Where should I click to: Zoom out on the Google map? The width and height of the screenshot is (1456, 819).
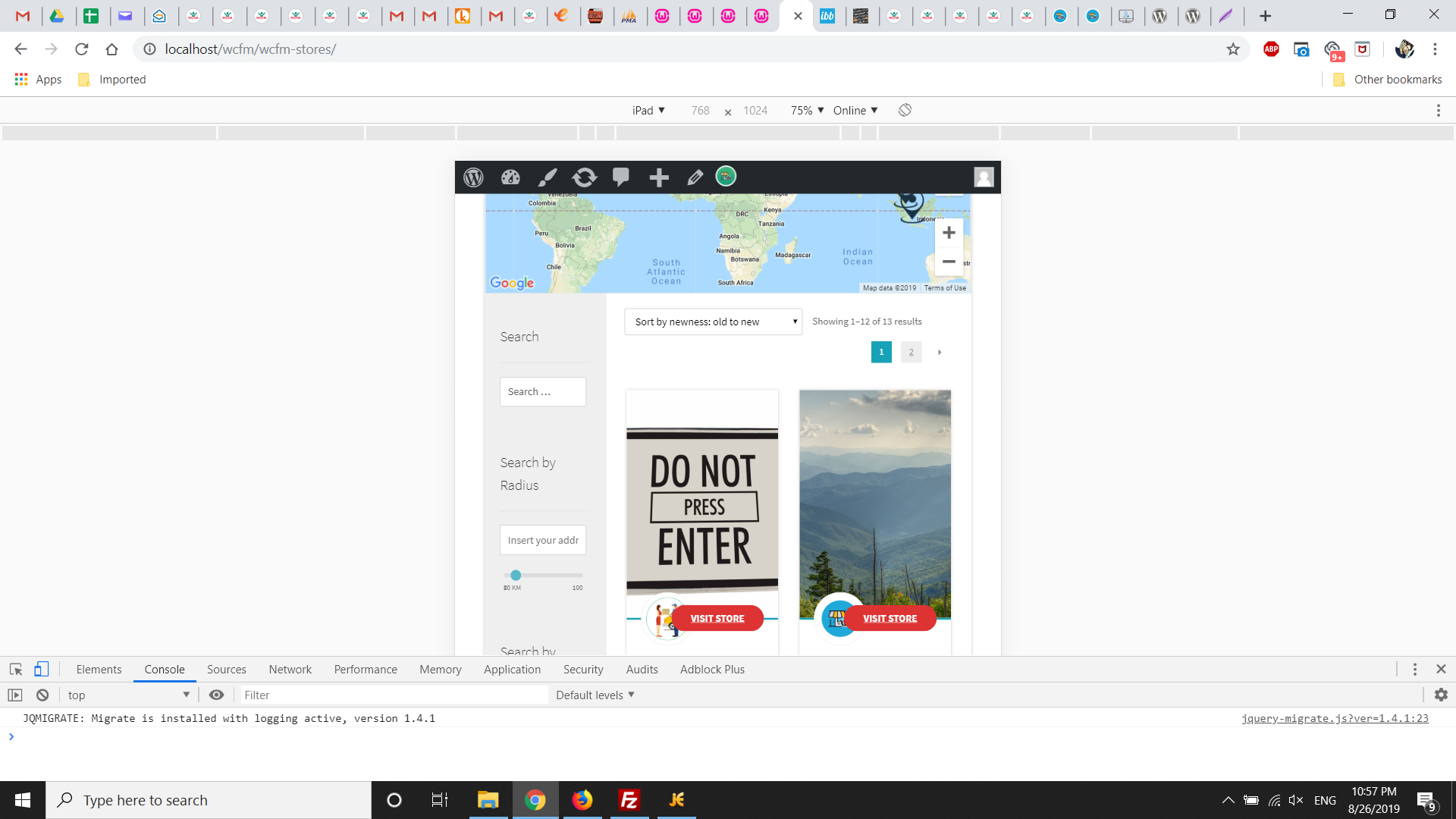click(x=949, y=261)
